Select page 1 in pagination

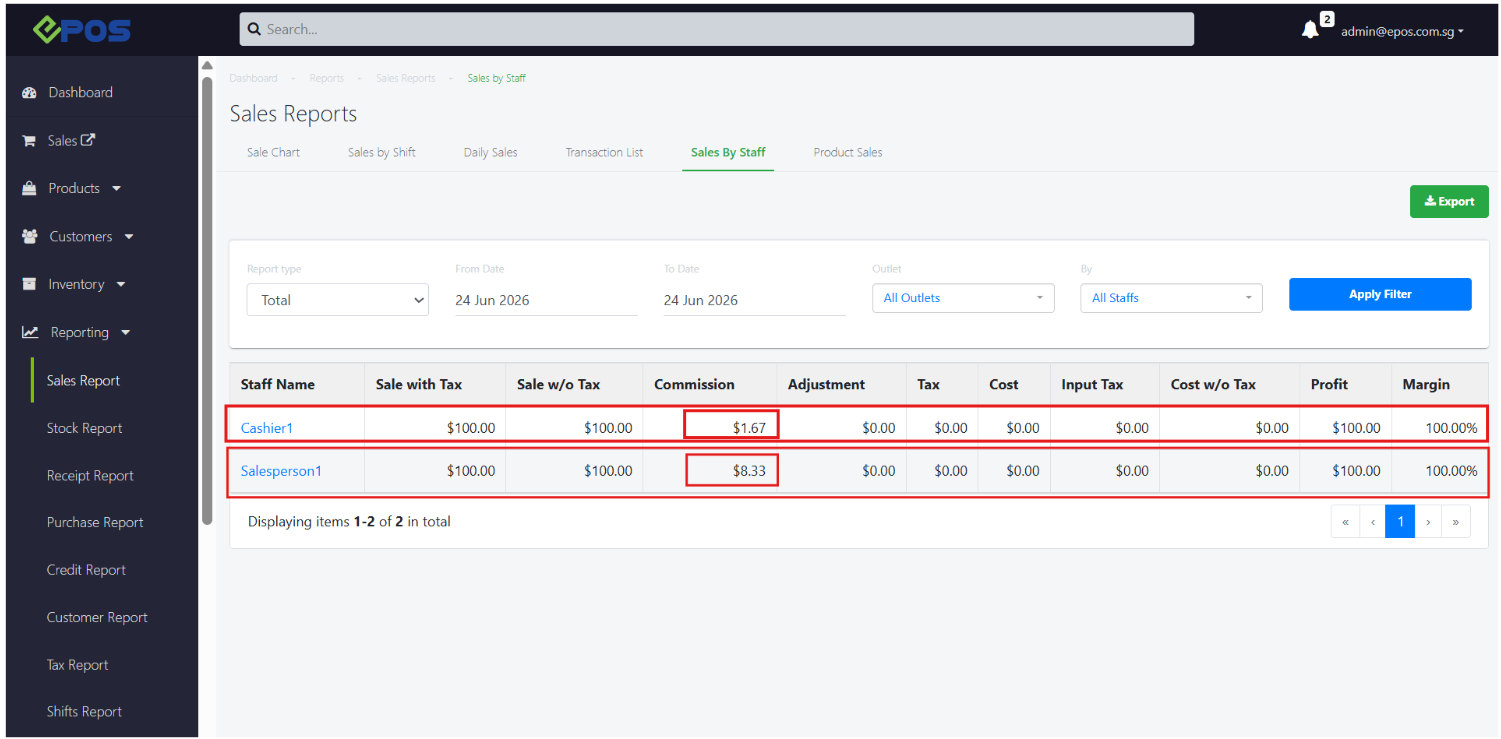(1400, 522)
